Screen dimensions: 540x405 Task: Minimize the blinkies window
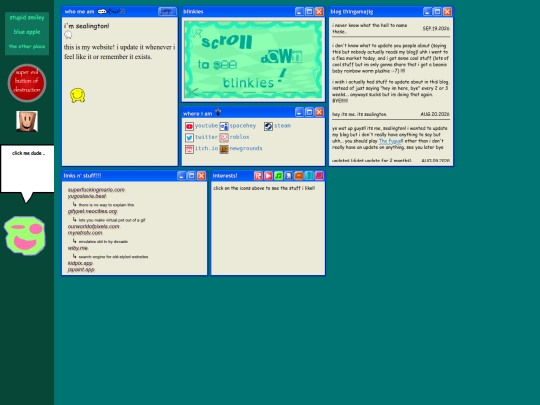pyautogui.click(x=299, y=12)
